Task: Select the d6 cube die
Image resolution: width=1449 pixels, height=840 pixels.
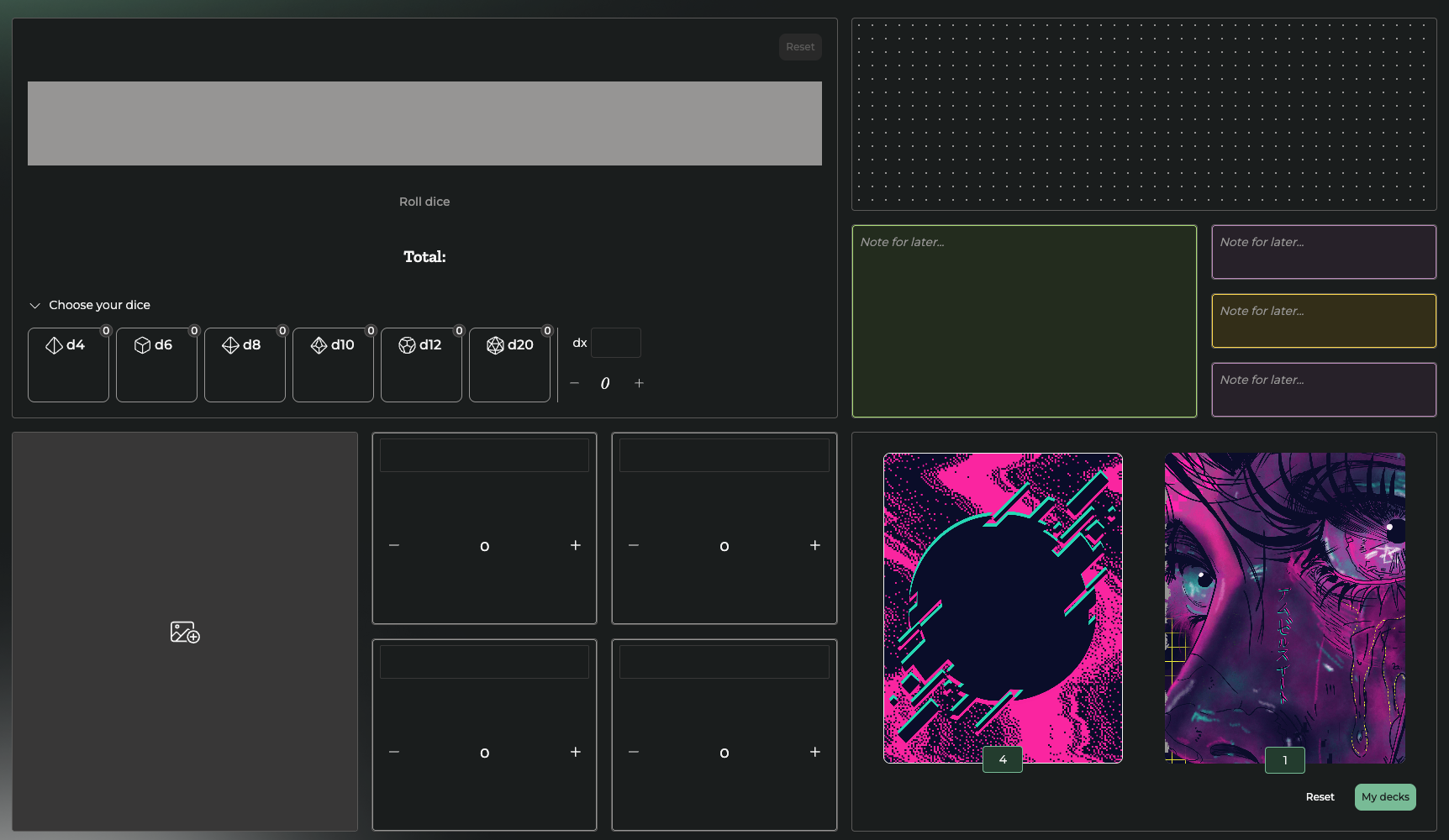Action: coord(156,365)
